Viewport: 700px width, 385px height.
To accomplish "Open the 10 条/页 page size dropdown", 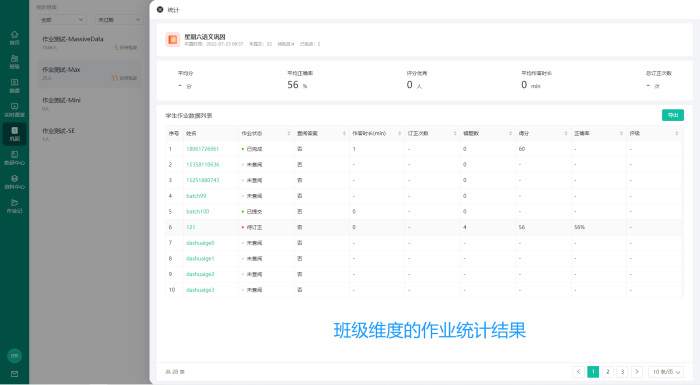I will [x=666, y=372].
